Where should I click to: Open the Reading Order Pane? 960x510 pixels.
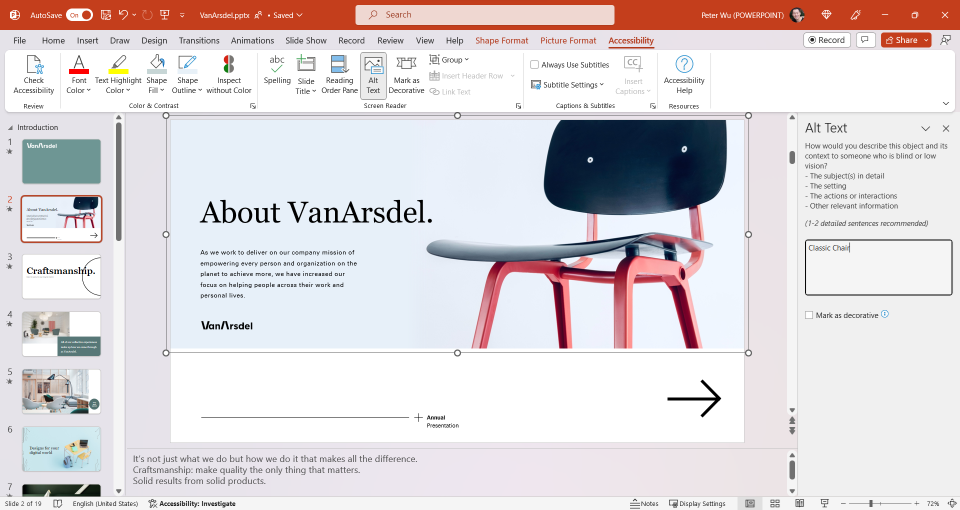[x=339, y=74]
